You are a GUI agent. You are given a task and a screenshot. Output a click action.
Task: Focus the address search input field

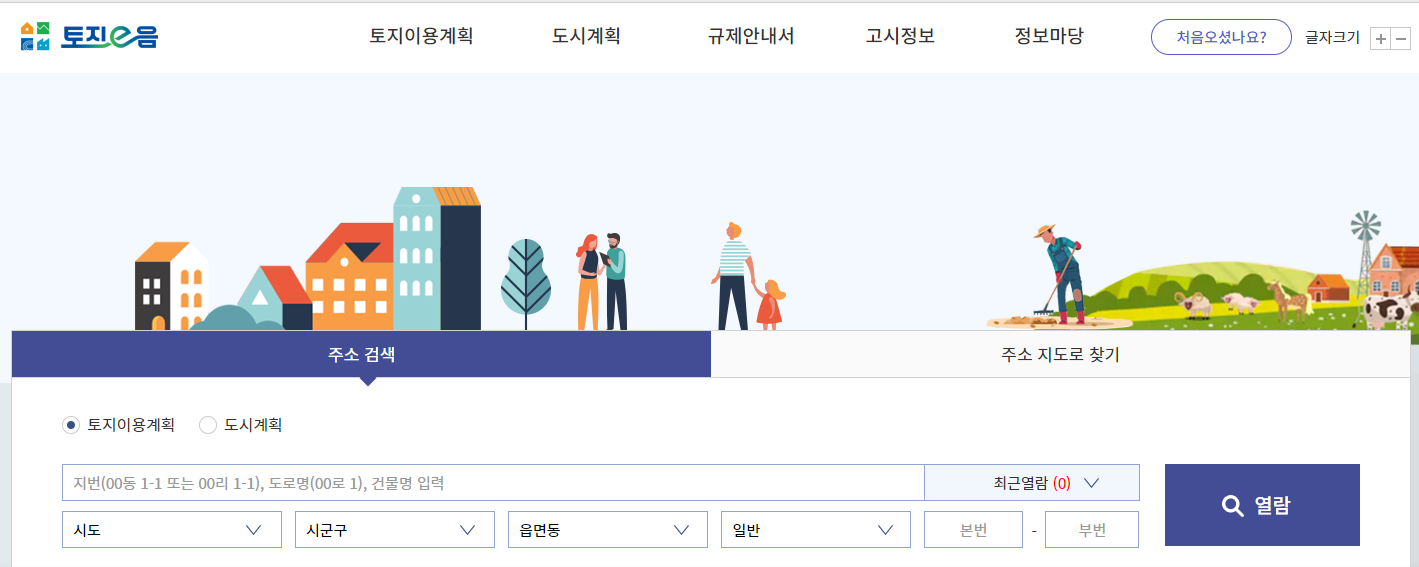coord(493,483)
